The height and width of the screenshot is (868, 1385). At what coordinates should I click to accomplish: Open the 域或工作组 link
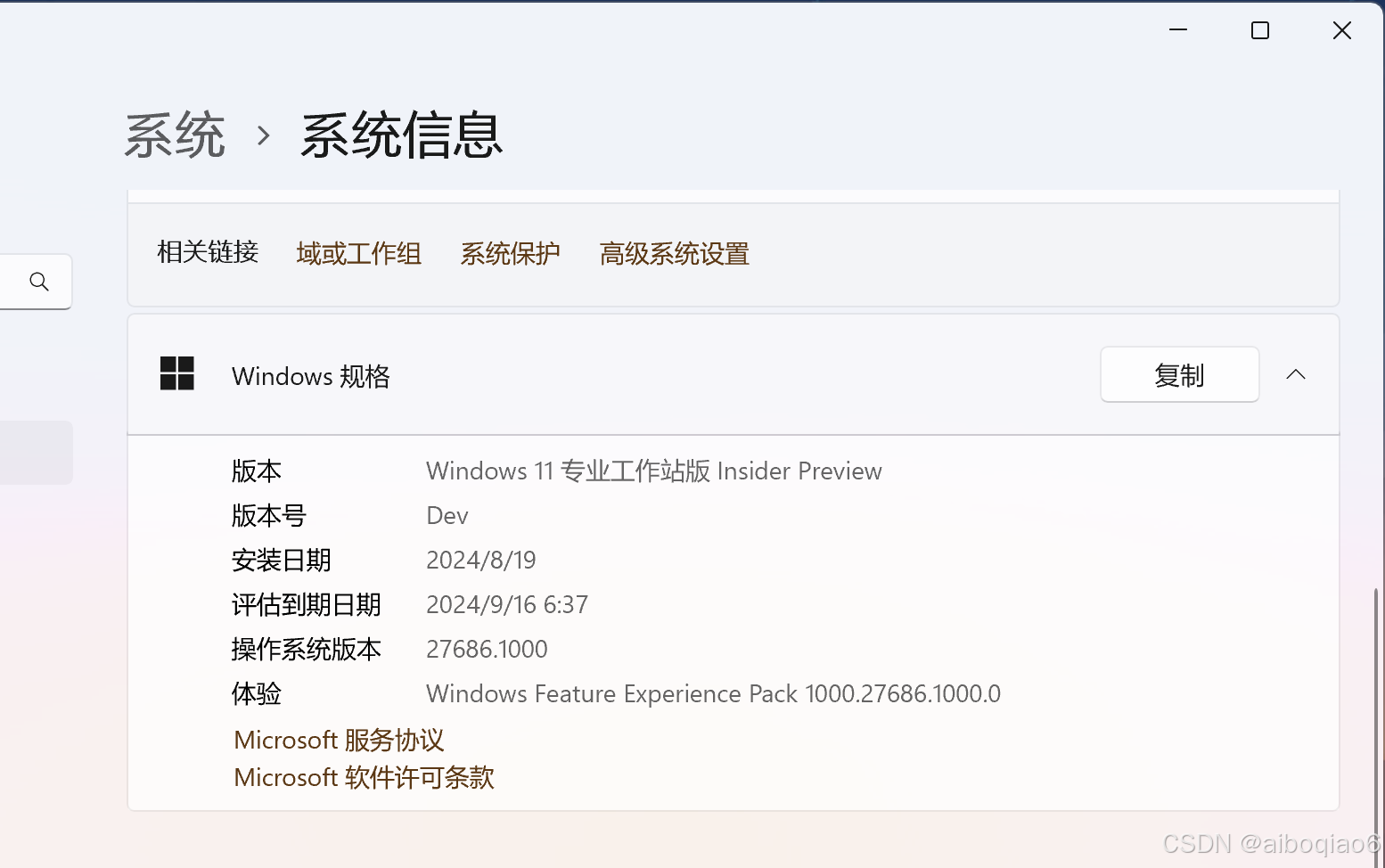(359, 254)
